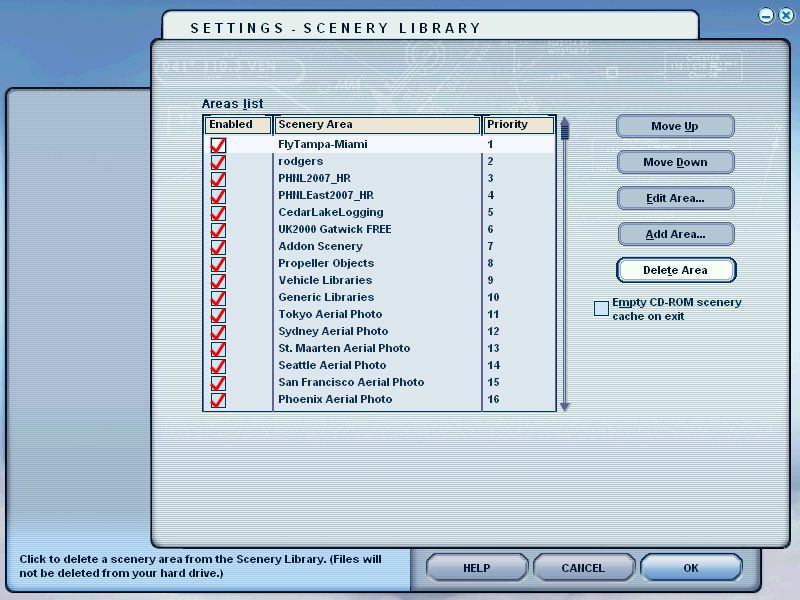Click Add Area button
This screenshot has width=800, height=600.
[x=675, y=234]
